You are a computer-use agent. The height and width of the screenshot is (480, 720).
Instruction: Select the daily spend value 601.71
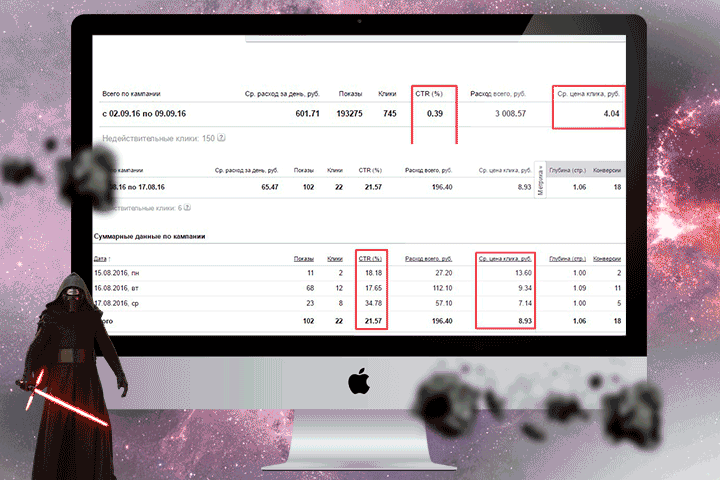(307, 113)
